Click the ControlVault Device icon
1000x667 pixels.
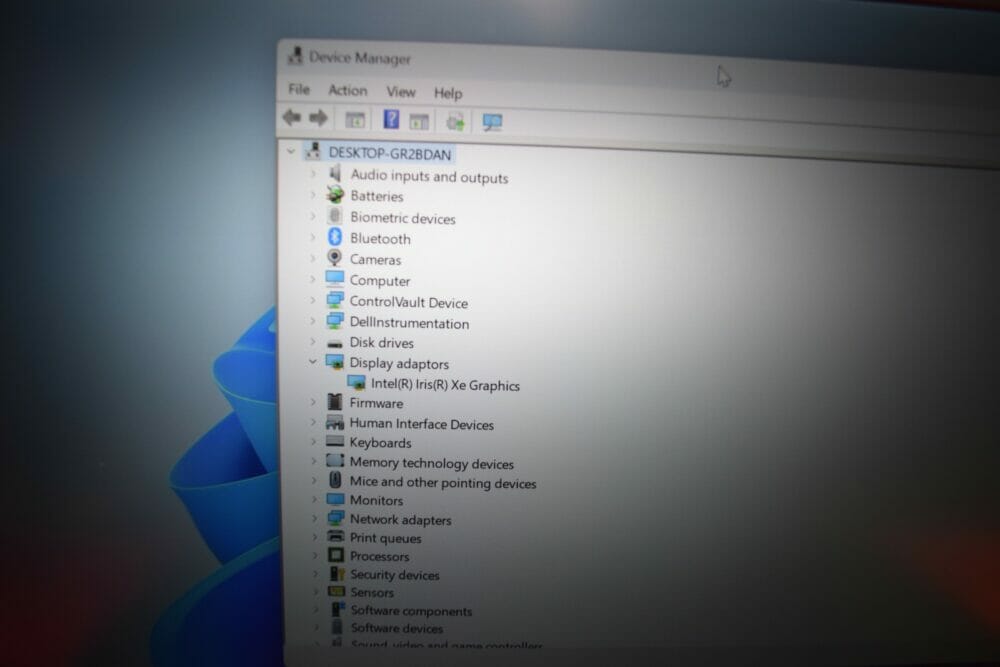click(335, 300)
